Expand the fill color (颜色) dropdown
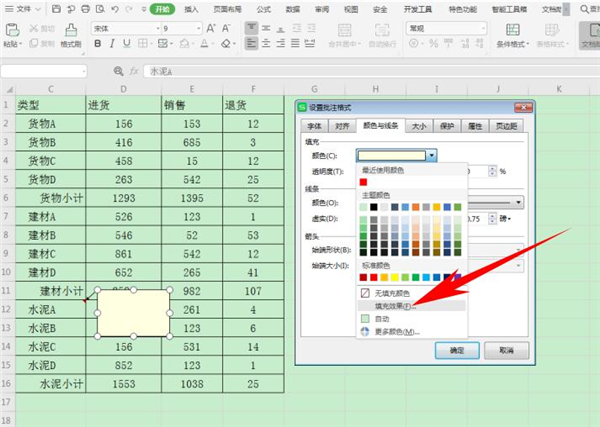Image resolution: width=600 pixels, height=427 pixels. pyautogui.click(x=431, y=155)
